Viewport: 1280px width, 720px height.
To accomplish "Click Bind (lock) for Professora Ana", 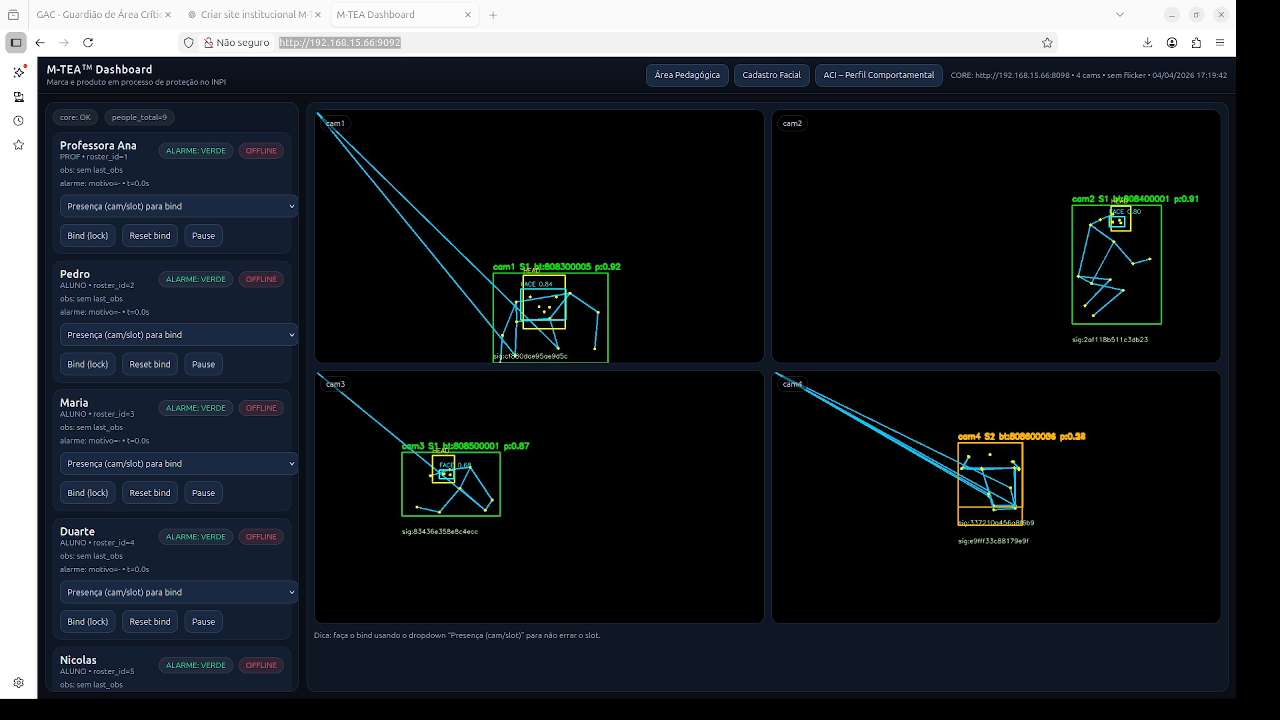I will click(x=88, y=236).
